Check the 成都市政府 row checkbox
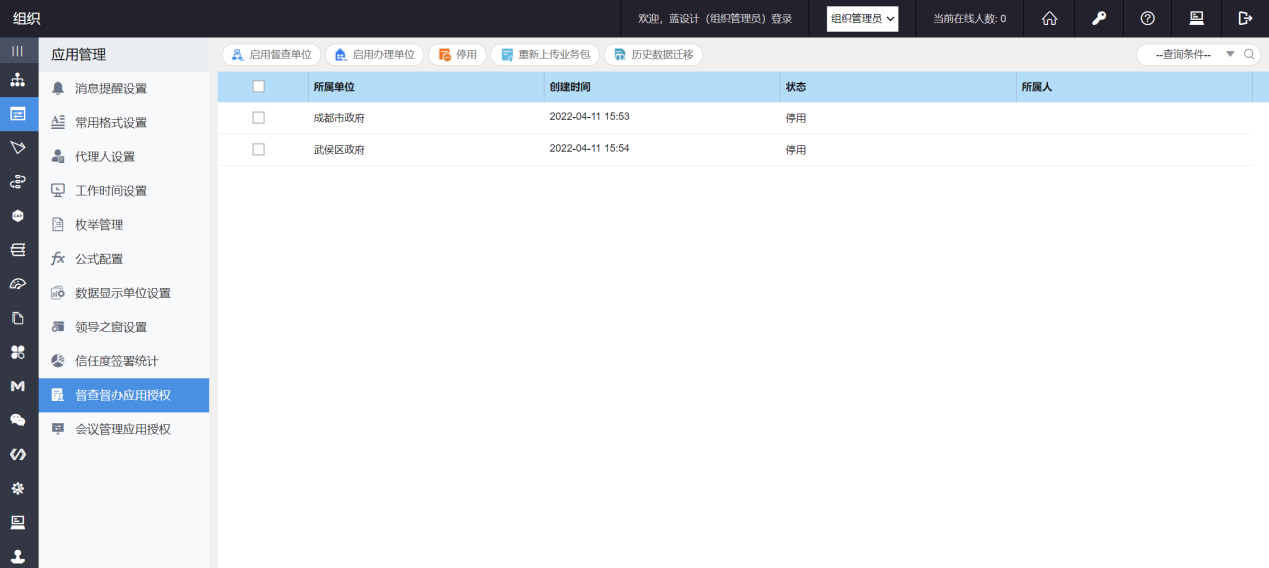Viewport: 1269px width, 568px height. pos(258,118)
